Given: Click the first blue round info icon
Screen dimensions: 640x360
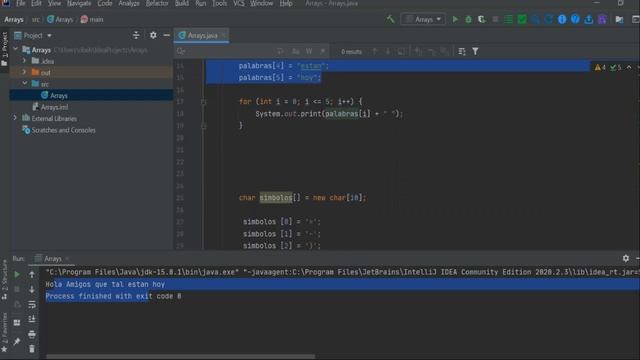Looking at the screenshot, I should (x=562, y=19).
